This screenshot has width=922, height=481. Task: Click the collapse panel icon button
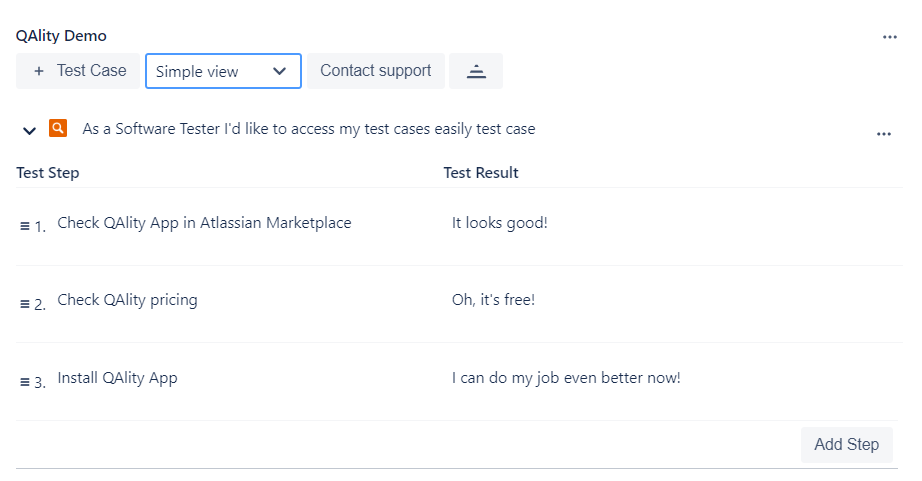476,71
